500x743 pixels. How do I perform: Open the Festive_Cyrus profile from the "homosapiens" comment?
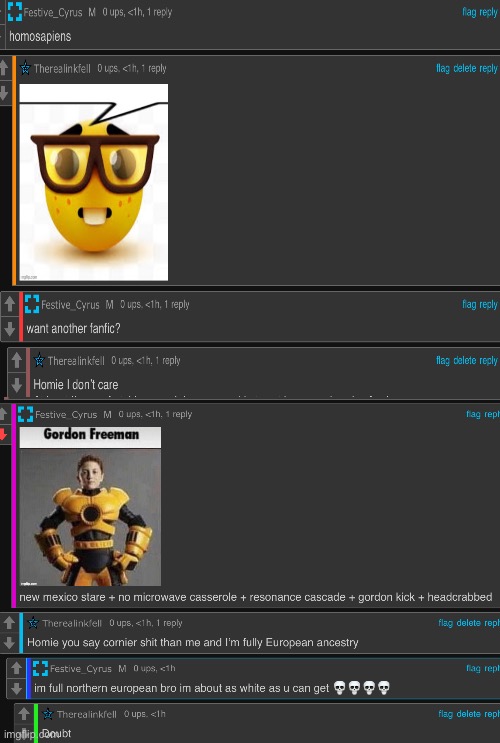click(53, 12)
